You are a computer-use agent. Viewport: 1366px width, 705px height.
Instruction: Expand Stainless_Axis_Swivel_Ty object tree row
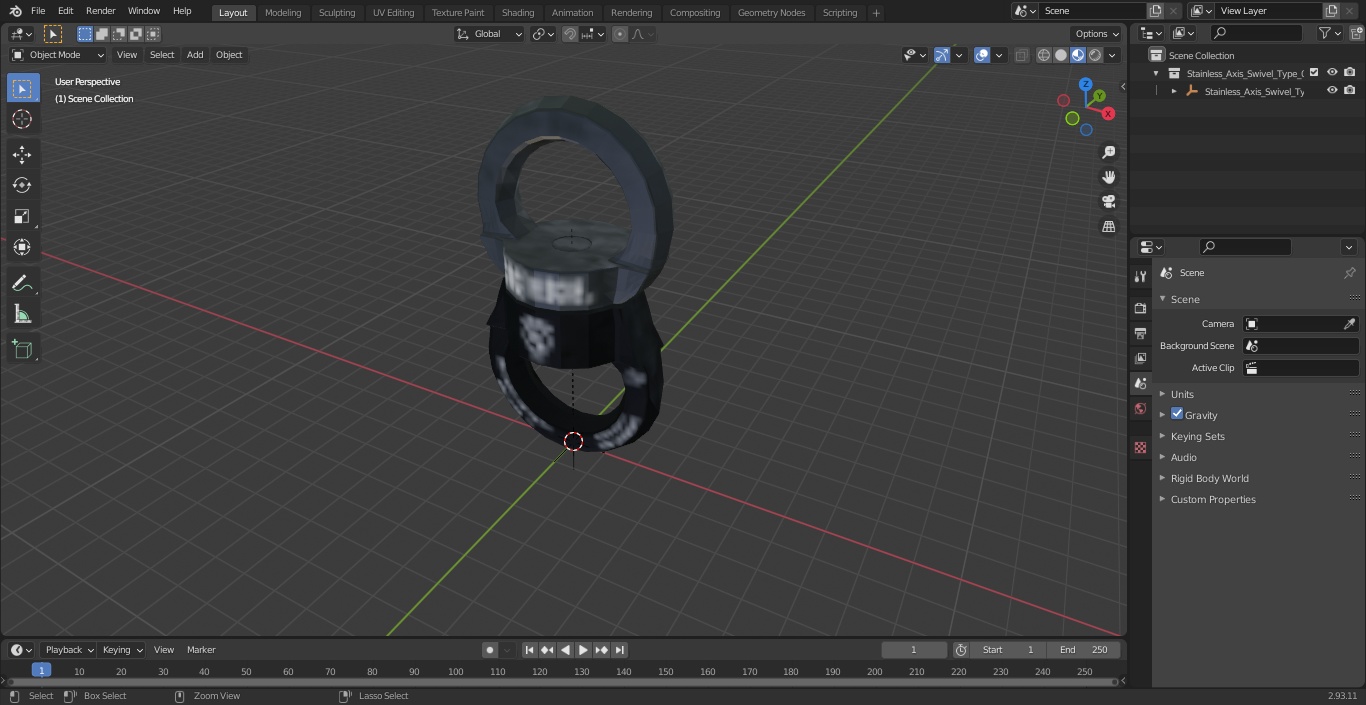pos(1174,91)
